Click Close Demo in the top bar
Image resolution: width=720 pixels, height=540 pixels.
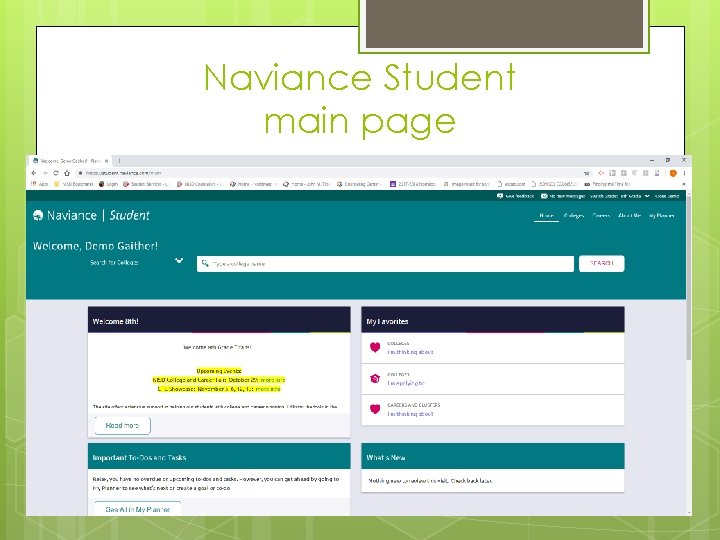tap(667, 196)
